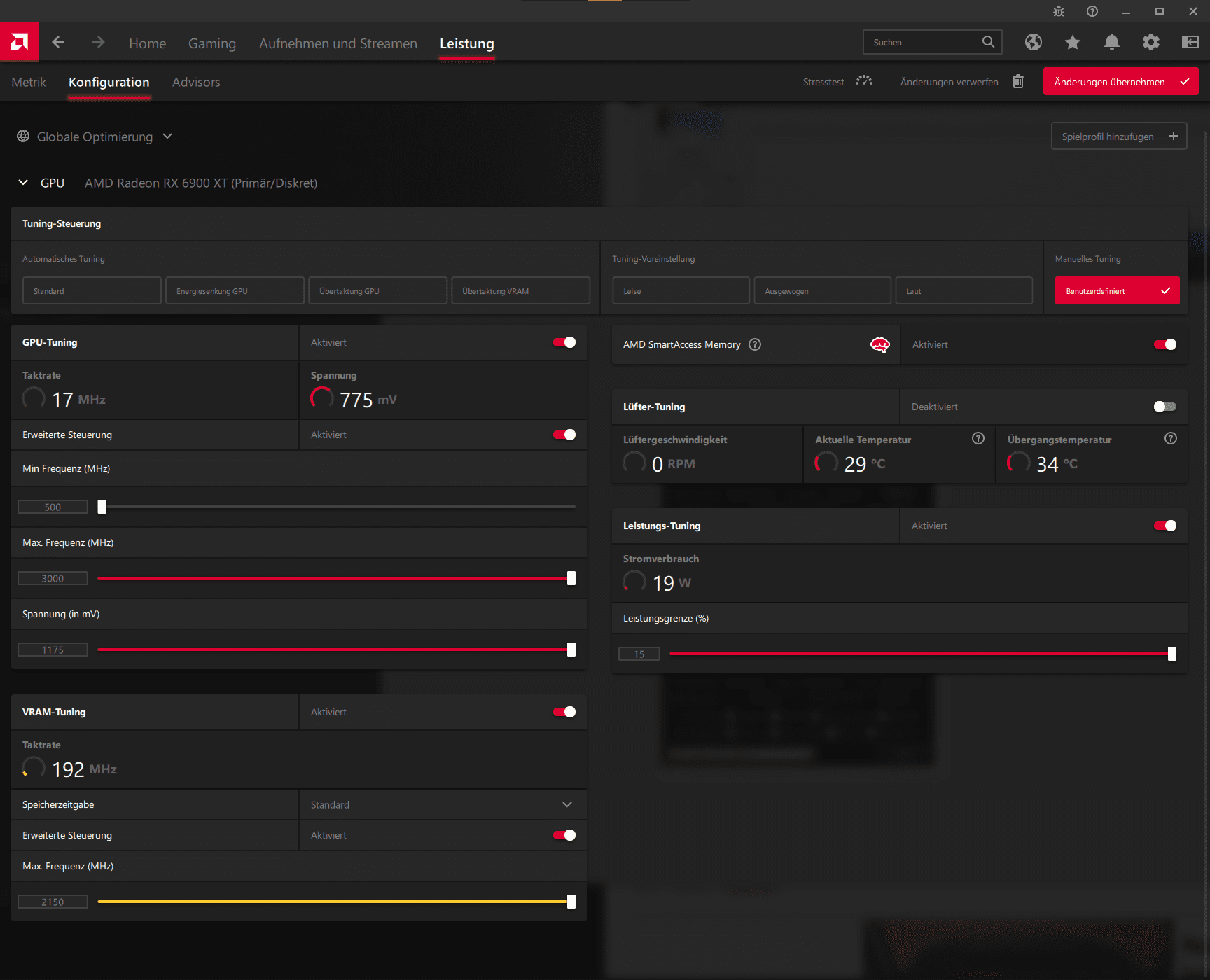Select the Konfiguration sub-tab
1210x980 pixels.
coord(109,82)
